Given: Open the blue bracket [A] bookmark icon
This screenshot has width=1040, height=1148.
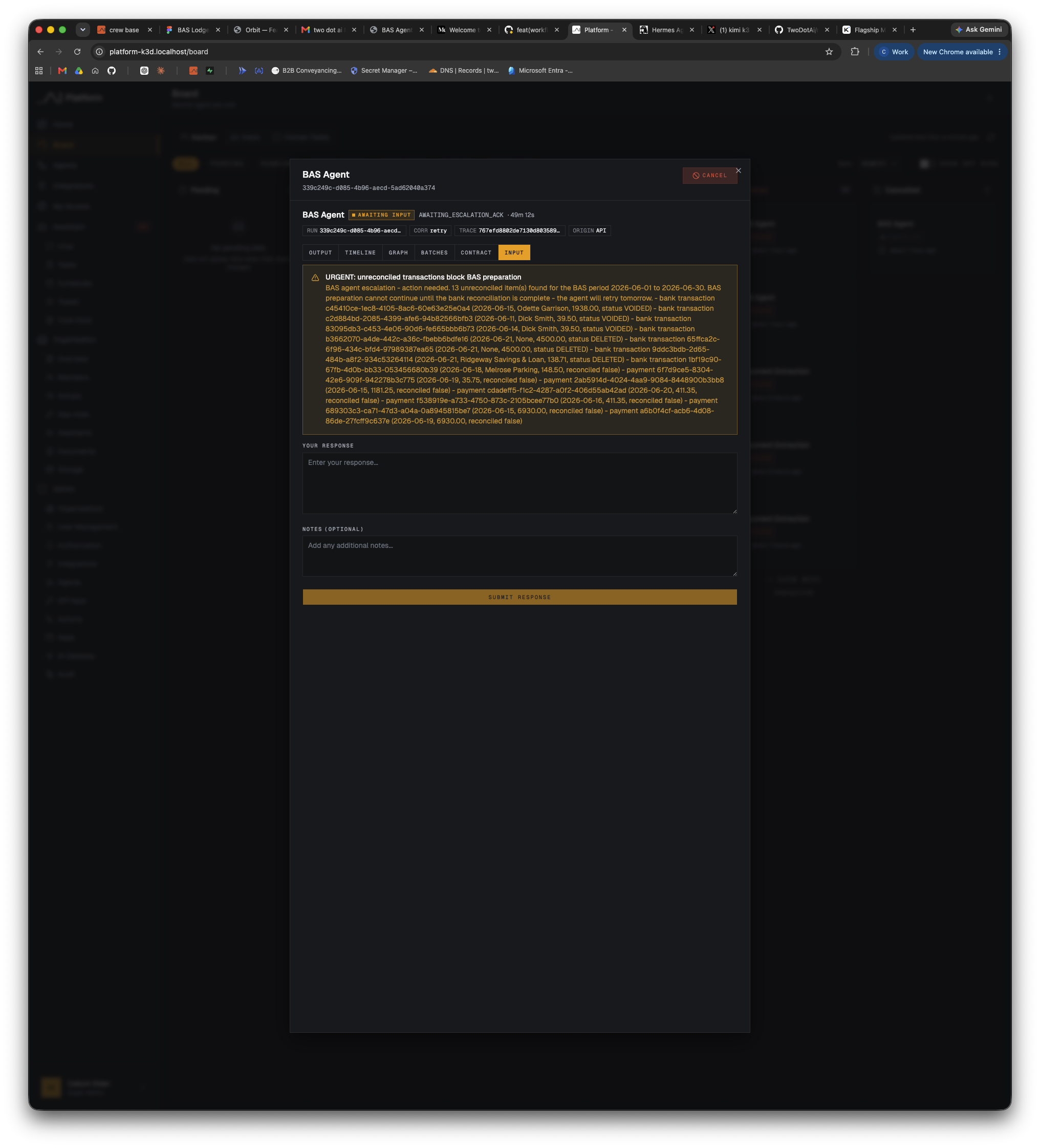Looking at the screenshot, I should coord(259,71).
